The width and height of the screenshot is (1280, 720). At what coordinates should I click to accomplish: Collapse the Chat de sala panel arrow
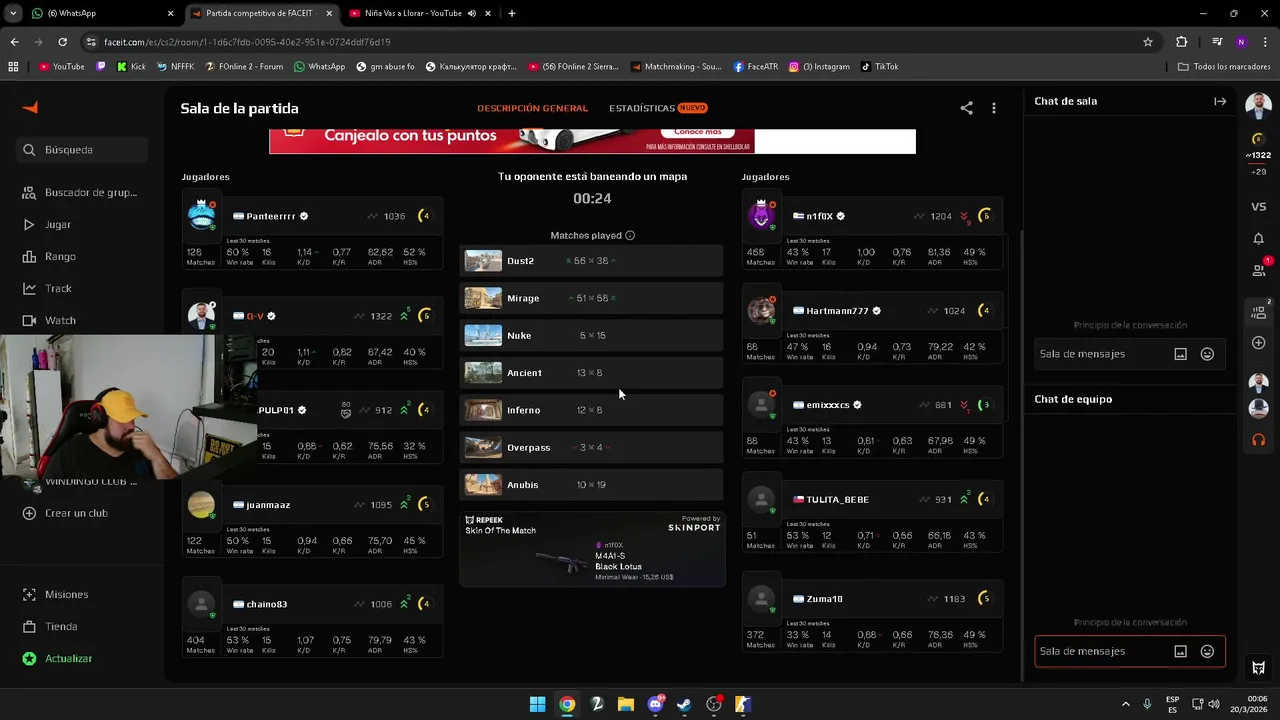point(1220,101)
